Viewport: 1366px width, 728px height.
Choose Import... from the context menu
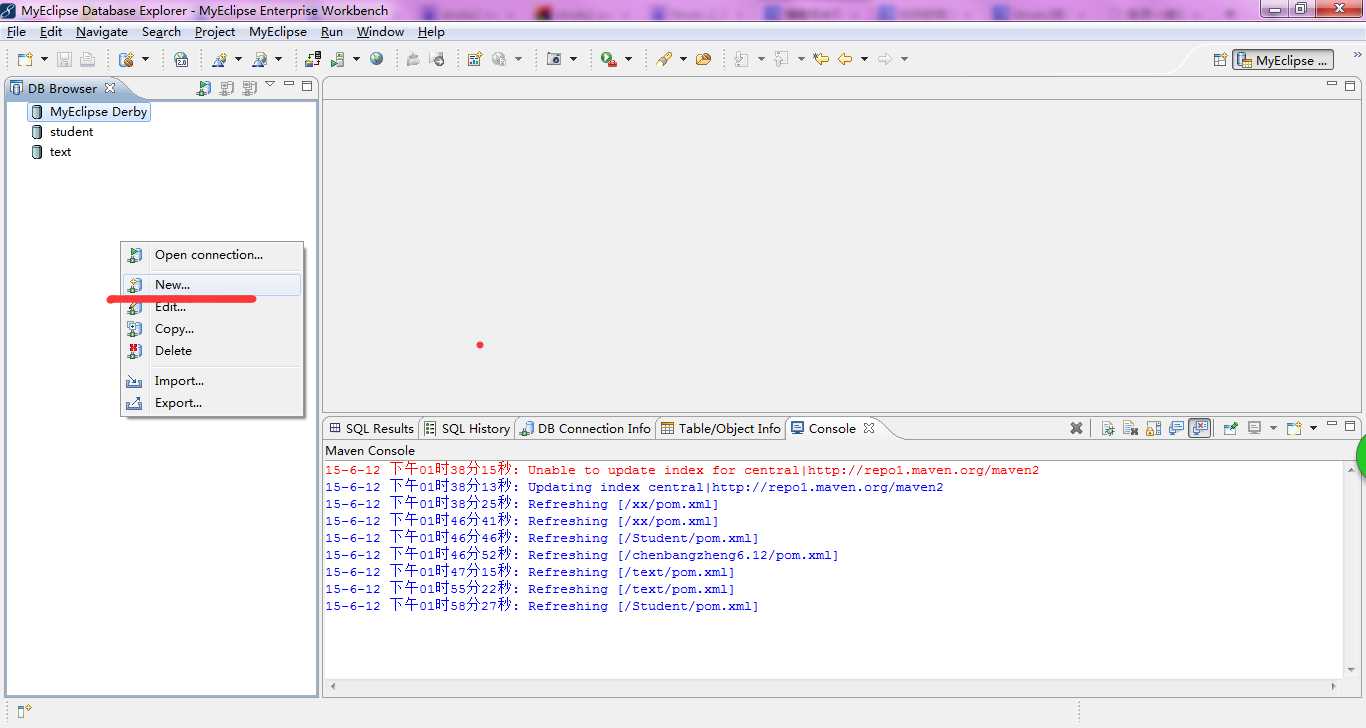tap(212, 381)
